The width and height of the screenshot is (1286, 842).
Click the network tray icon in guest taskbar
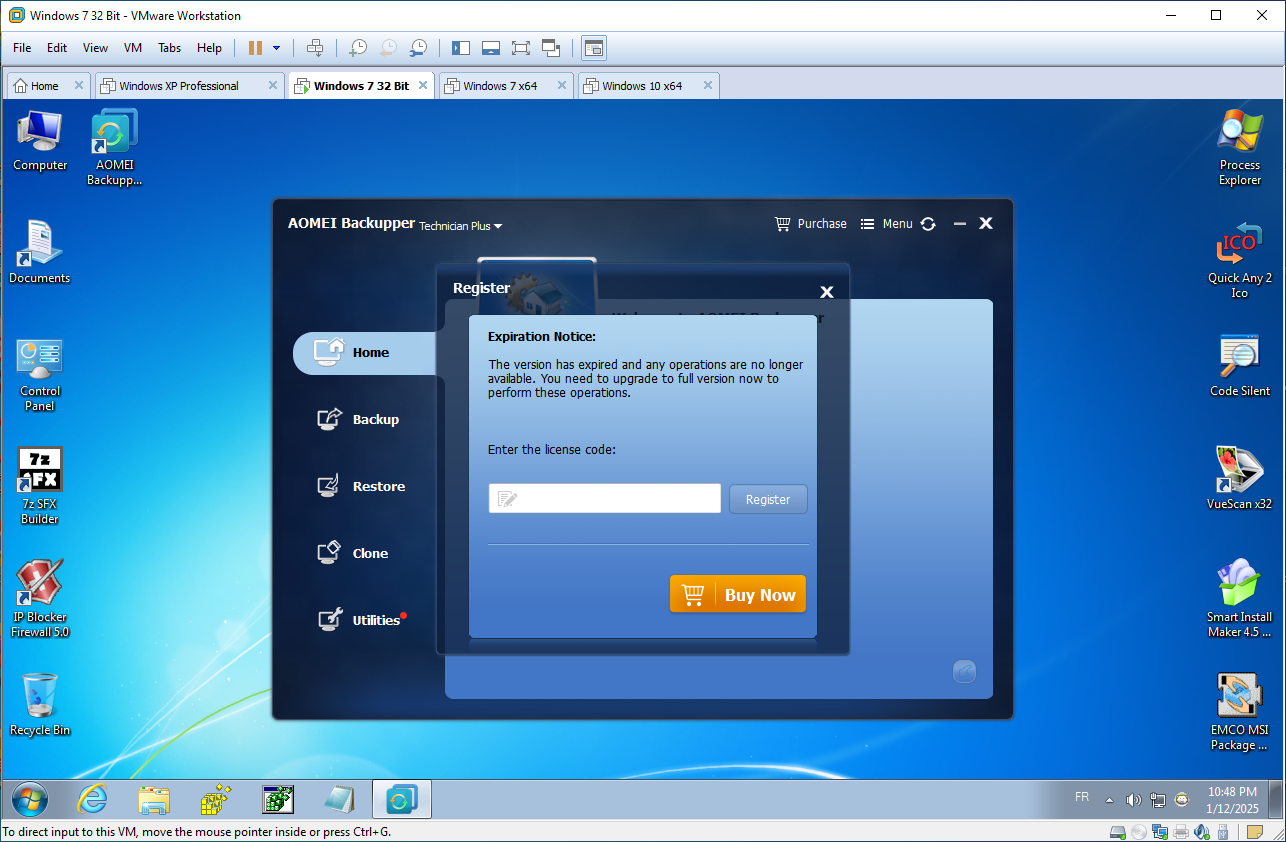coord(1158,800)
